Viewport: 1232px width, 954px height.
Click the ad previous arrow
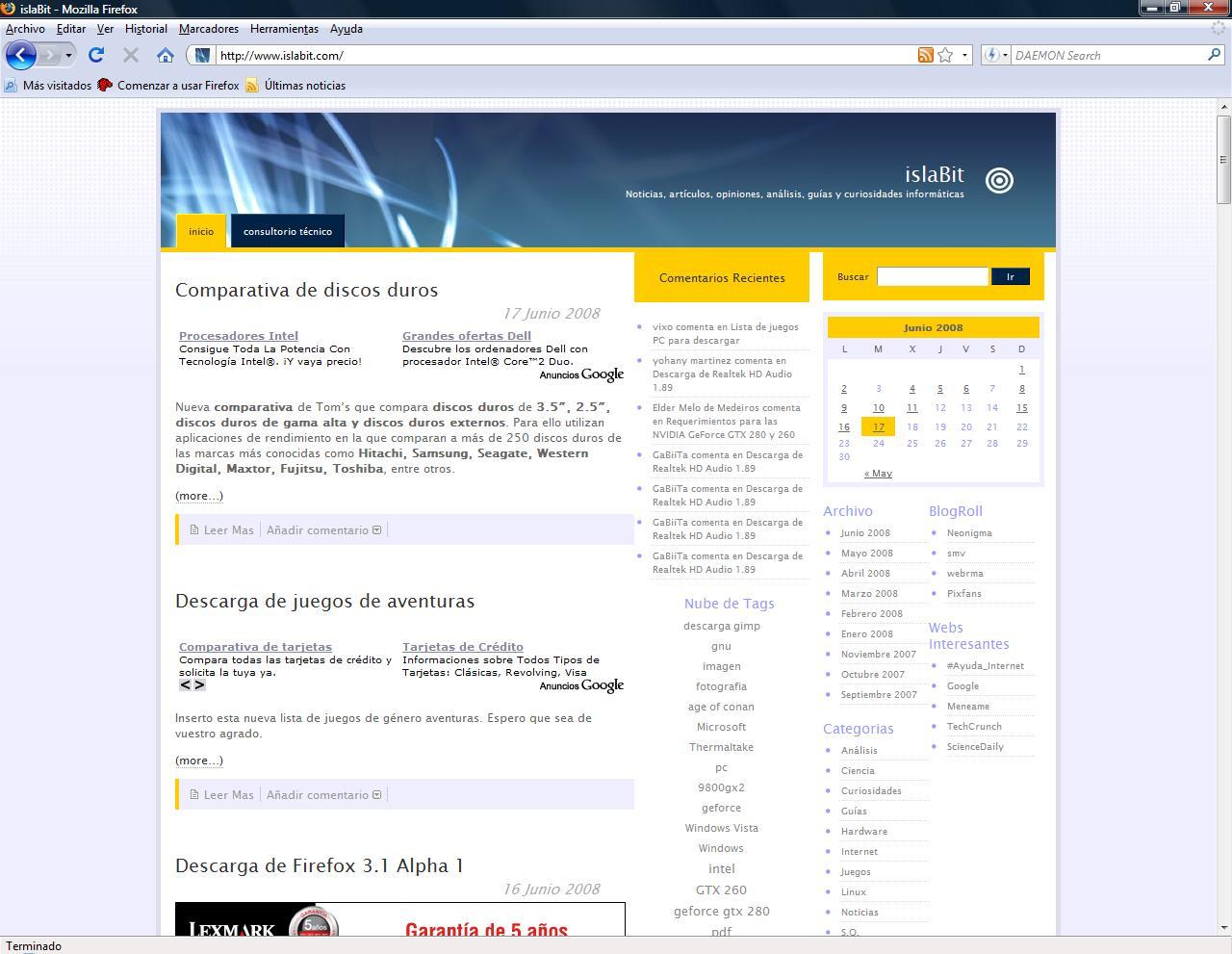click(185, 685)
